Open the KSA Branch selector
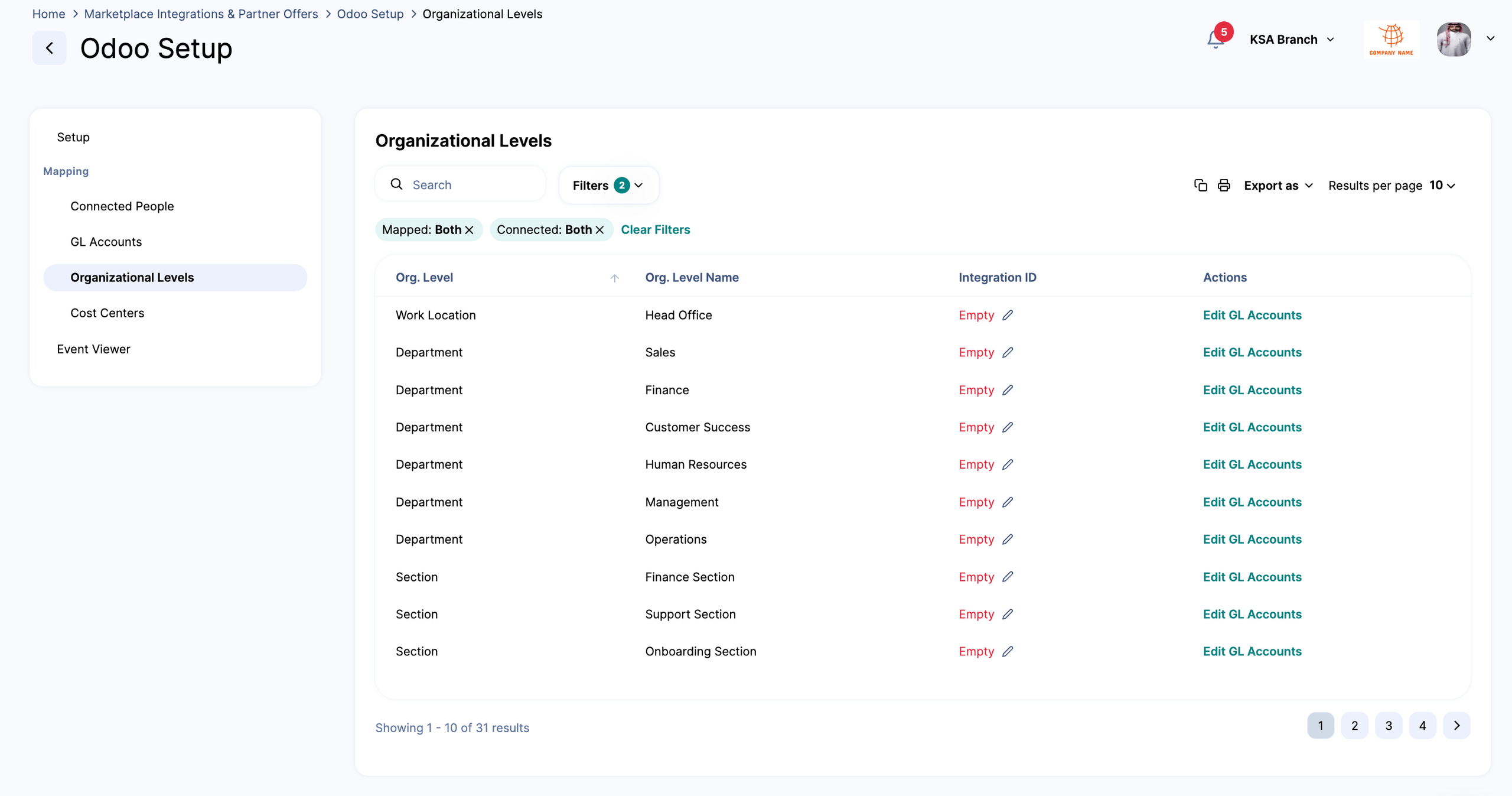The image size is (1512, 796). pos(1291,40)
